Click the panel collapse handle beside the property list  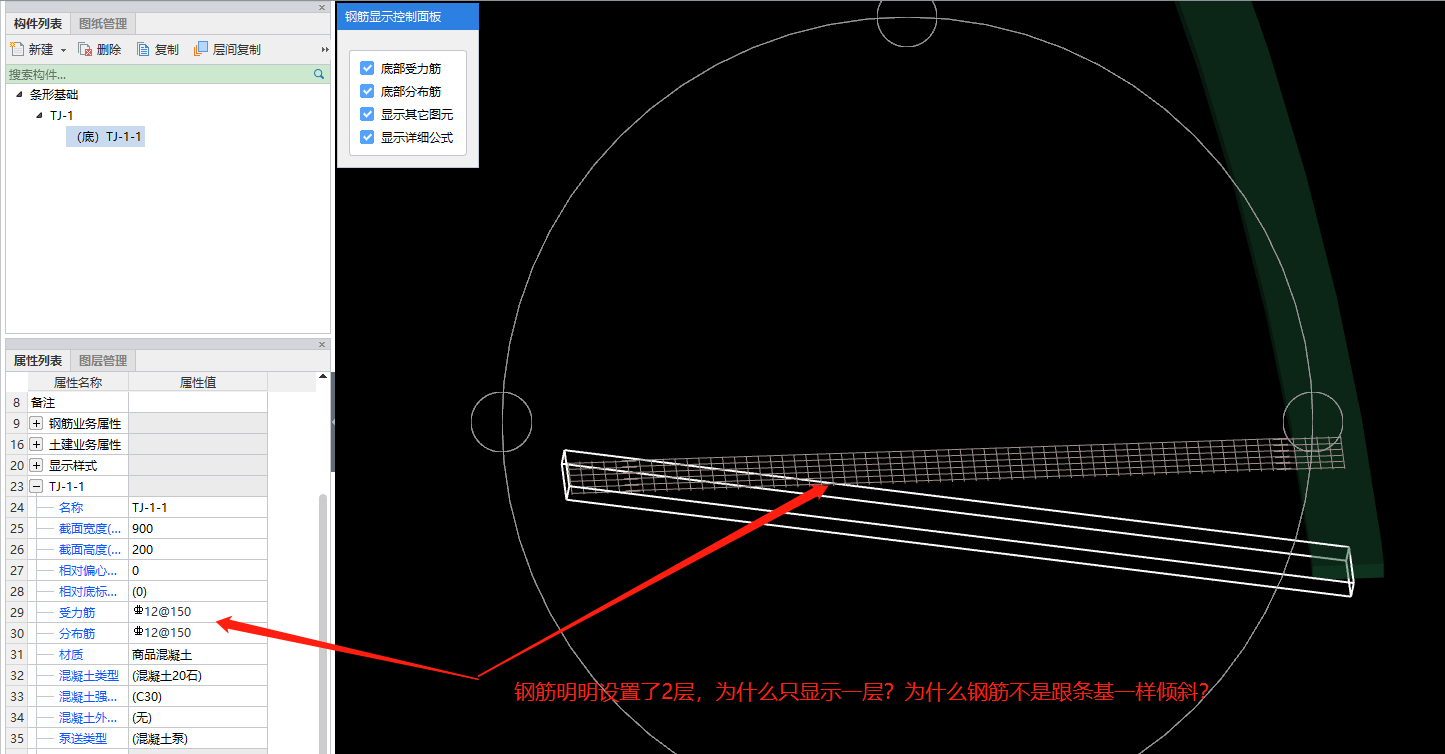332,424
